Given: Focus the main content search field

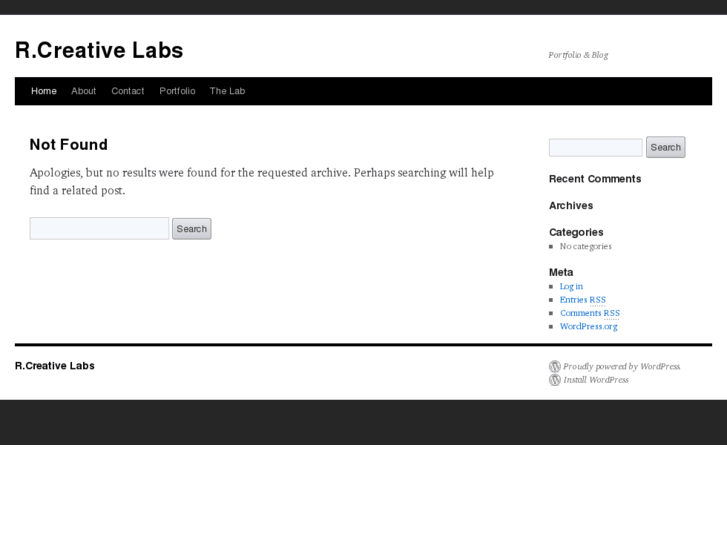Looking at the screenshot, I should [99, 229].
